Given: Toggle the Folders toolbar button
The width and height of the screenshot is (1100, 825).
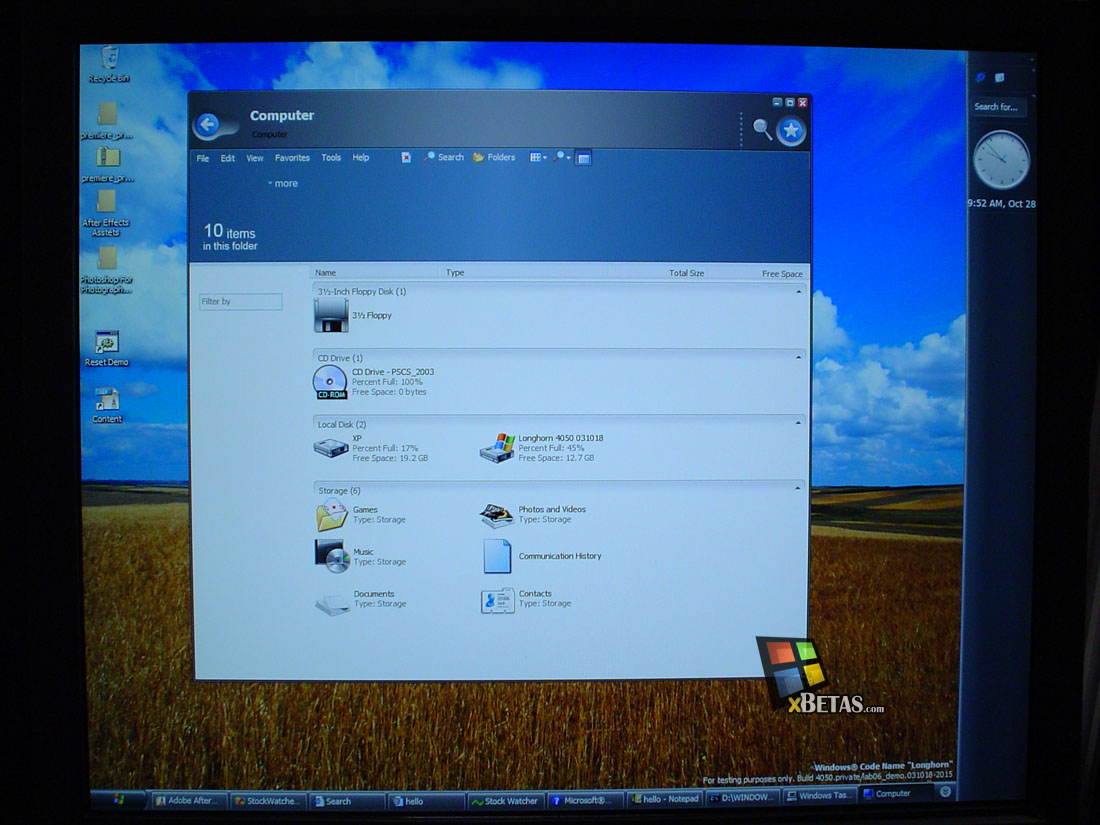Looking at the screenshot, I should (x=494, y=158).
